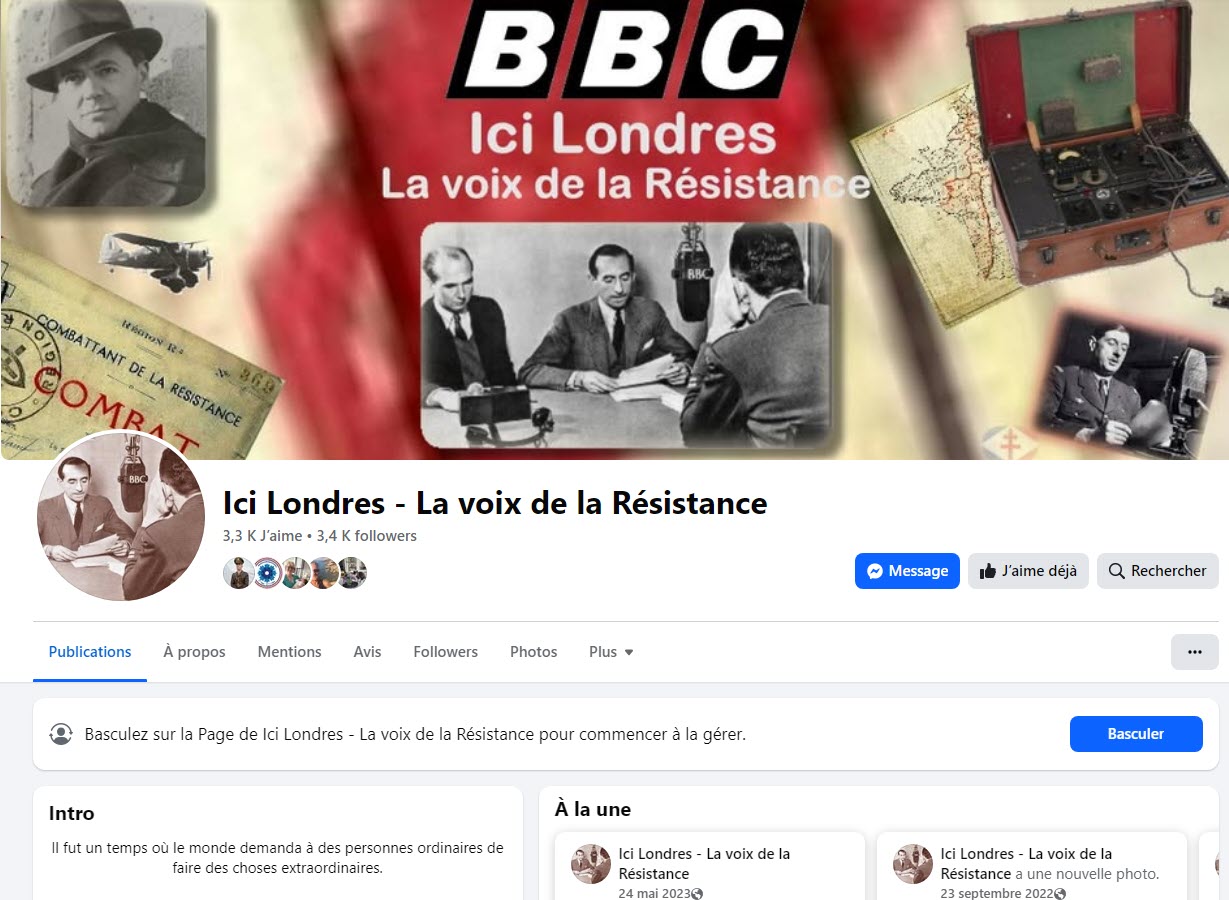Open the Photos tab
This screenshot has width=1229, height=900.
point(533,652)
